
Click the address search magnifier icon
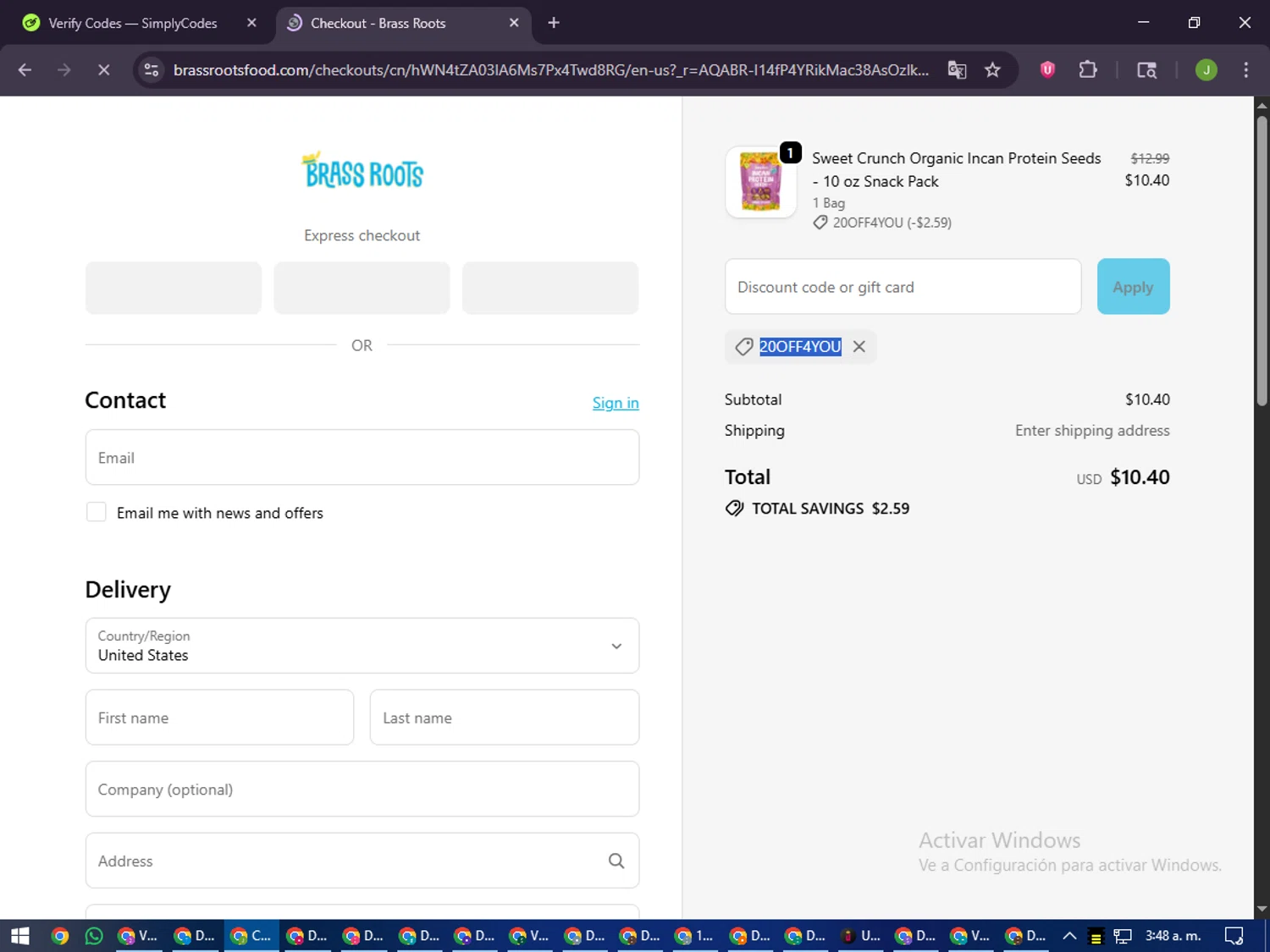click(x=616, y=861)
